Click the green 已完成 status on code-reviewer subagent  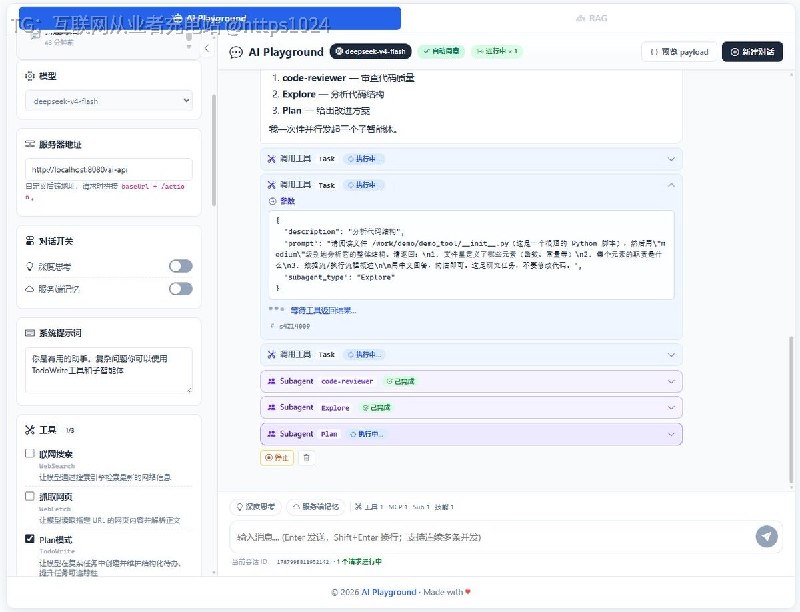tap(401, 381)
